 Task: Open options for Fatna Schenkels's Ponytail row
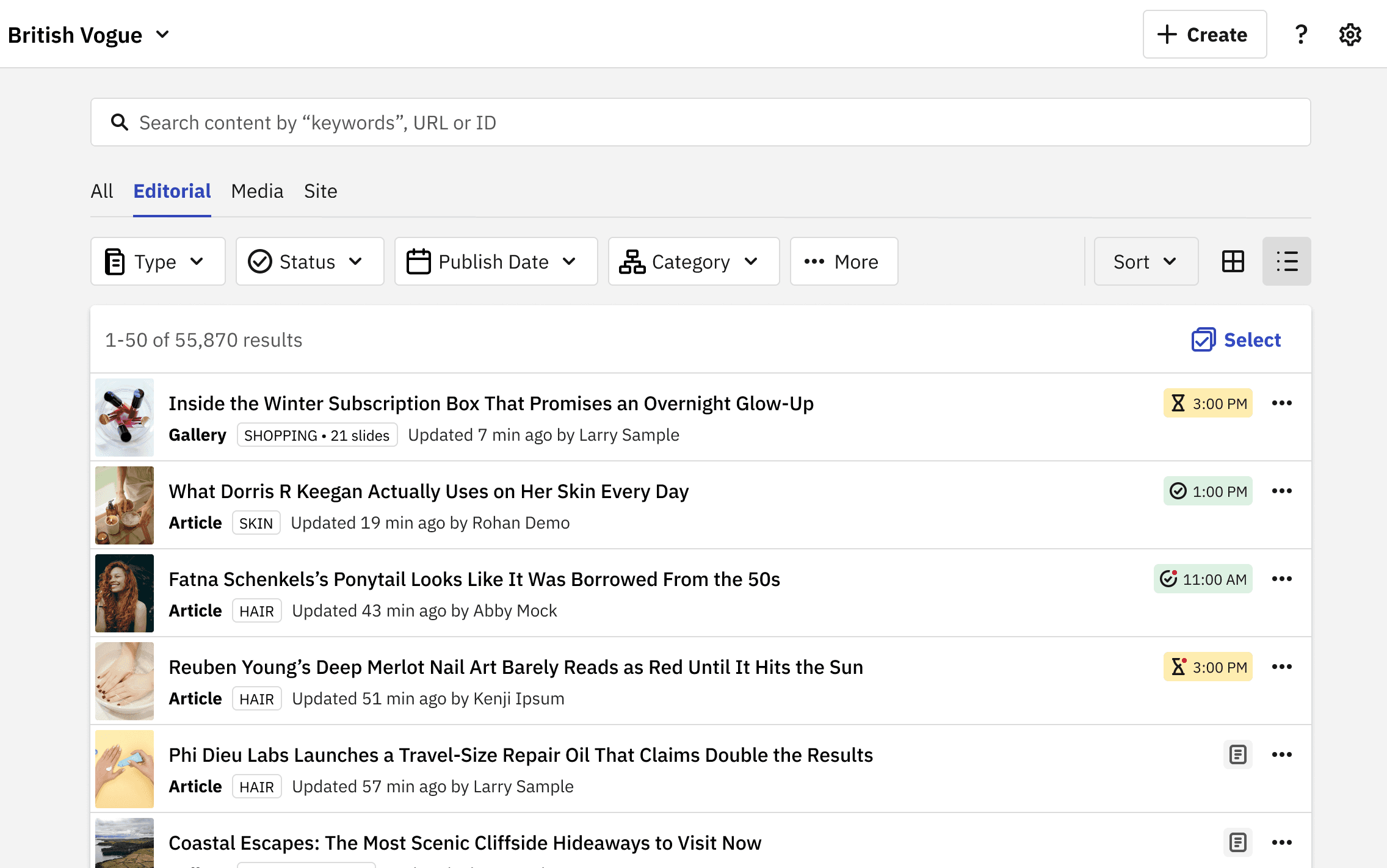(1281, 579)
